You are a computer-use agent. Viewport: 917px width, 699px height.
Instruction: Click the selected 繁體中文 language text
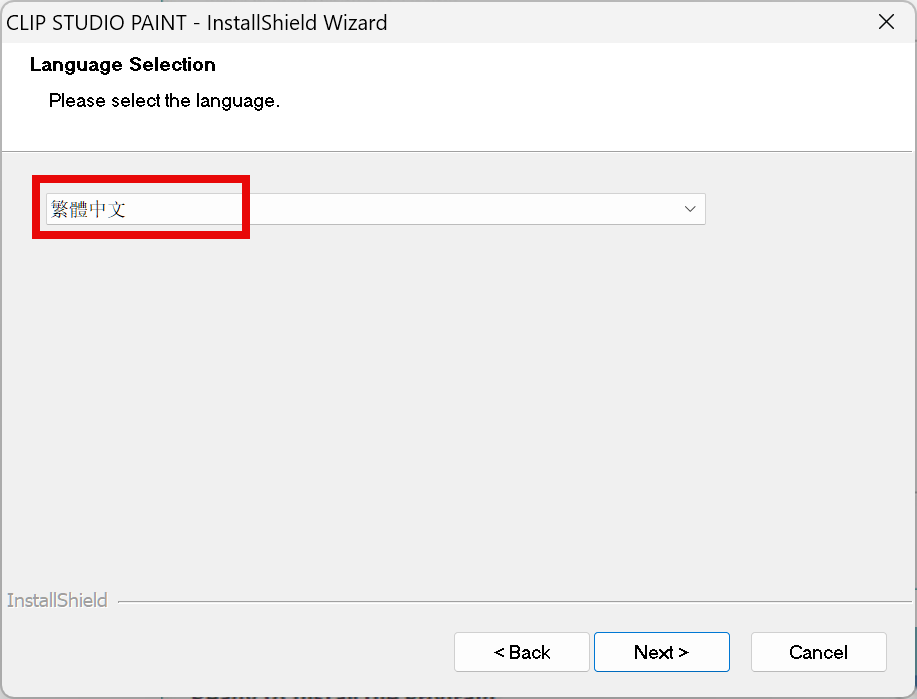coord(88,209)
